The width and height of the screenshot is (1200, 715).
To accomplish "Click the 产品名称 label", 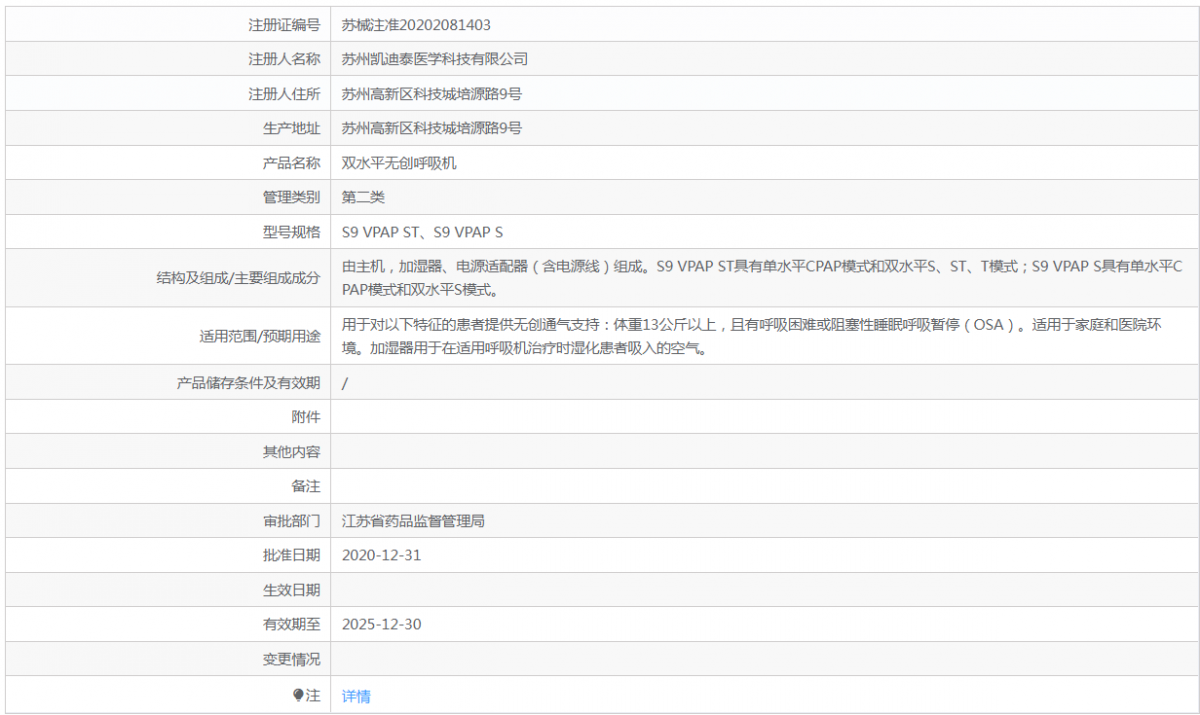I will point(291,163).
